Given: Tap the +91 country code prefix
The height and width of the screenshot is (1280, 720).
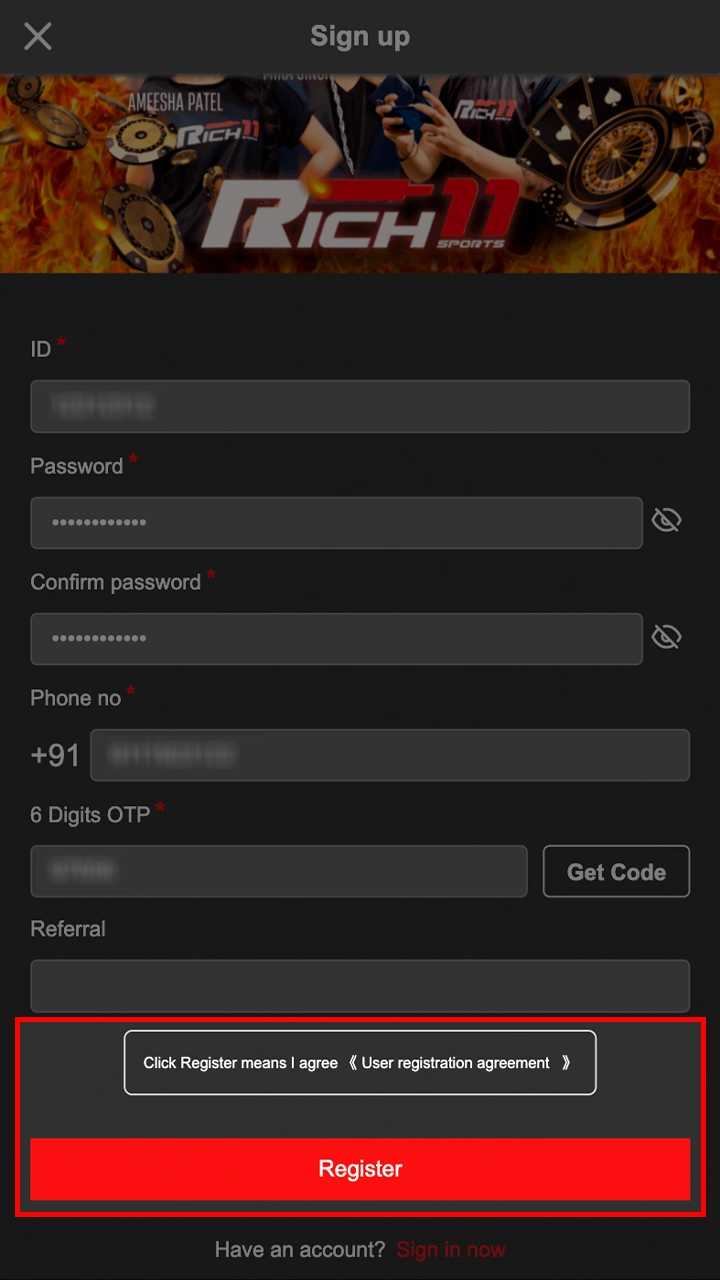Looking at the screenshot, I should (55, 755).
